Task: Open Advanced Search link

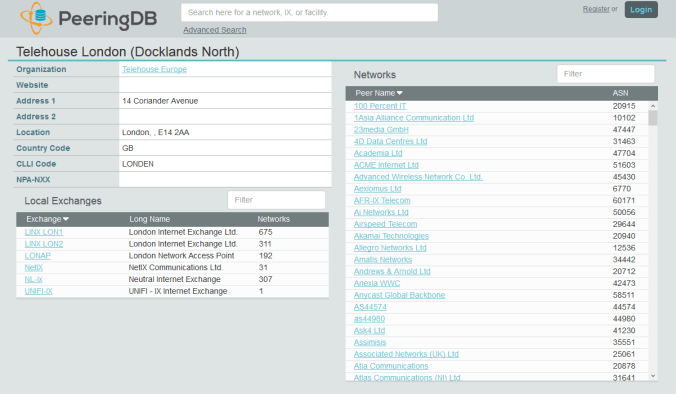Action: point(215,30)
